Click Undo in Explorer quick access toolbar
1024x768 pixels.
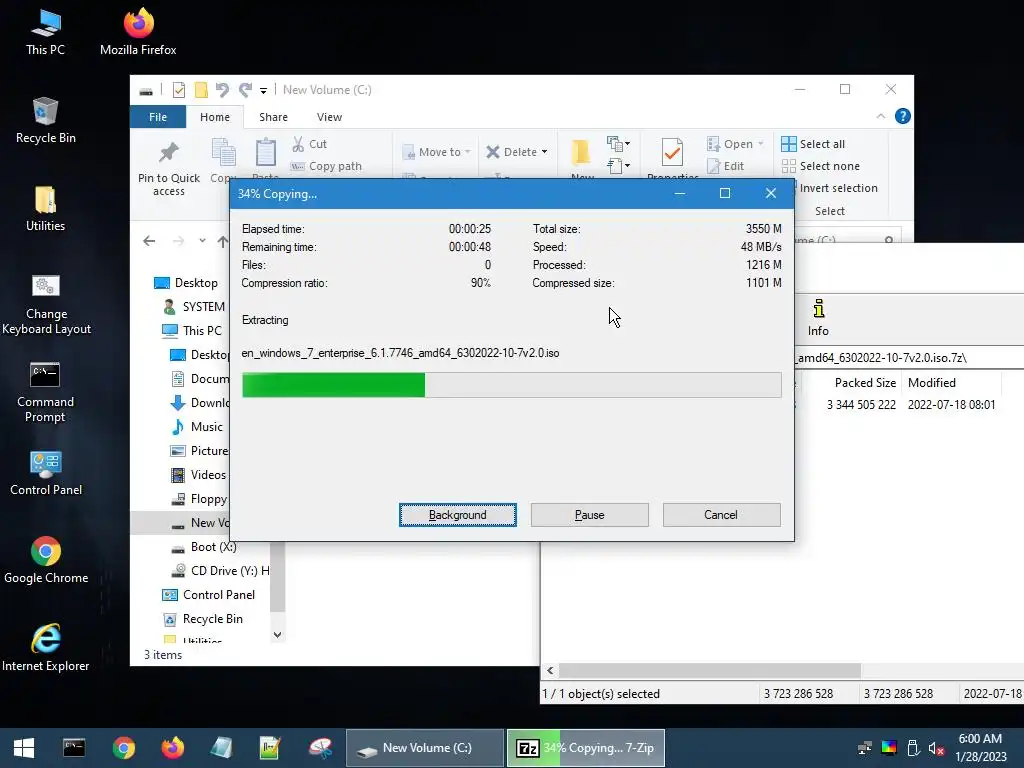[223, 89]
